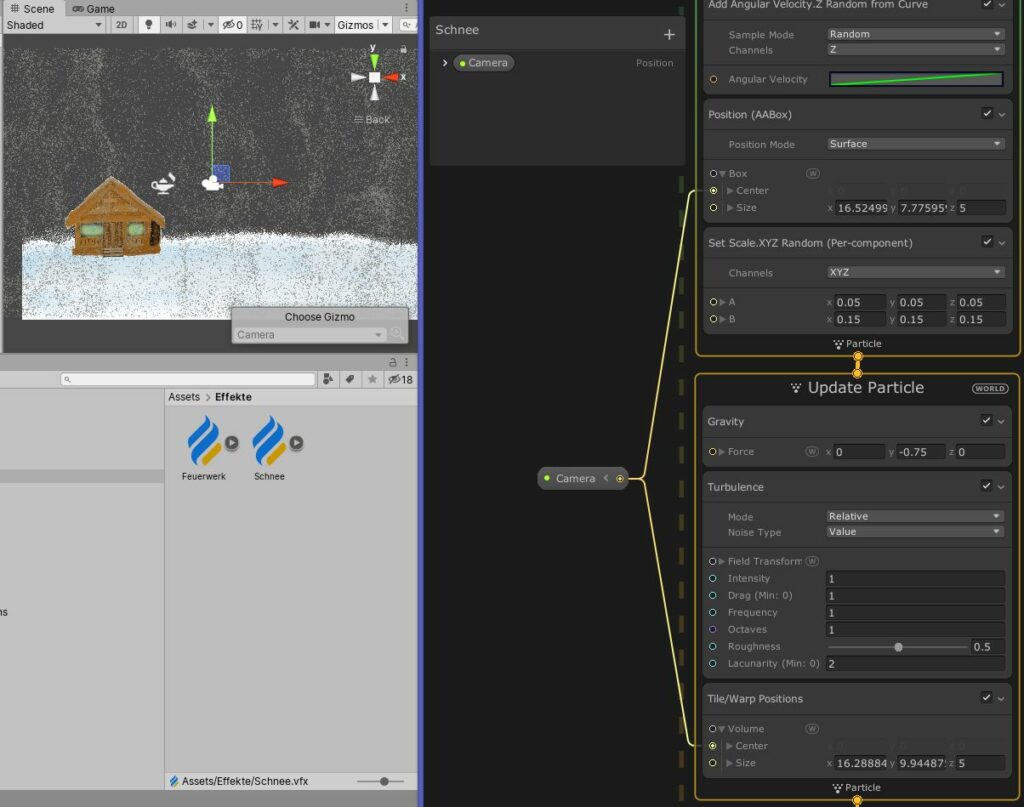Screen dimensions: 1024x807
Task: Toggle the 2D view button
Action: pyautogui.click(x=121, y=25)
